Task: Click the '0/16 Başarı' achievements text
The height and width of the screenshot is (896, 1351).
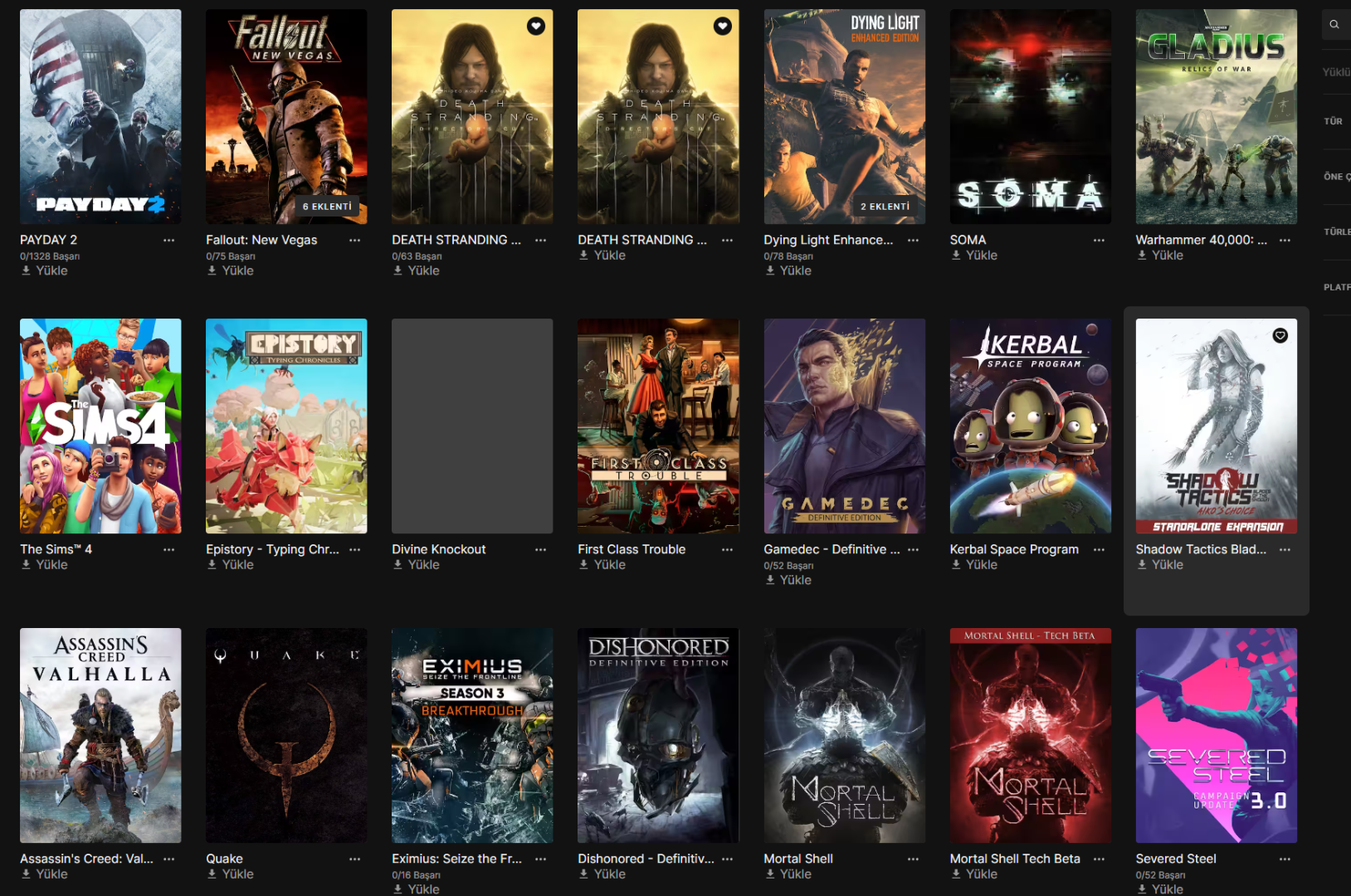Action: 417,875
